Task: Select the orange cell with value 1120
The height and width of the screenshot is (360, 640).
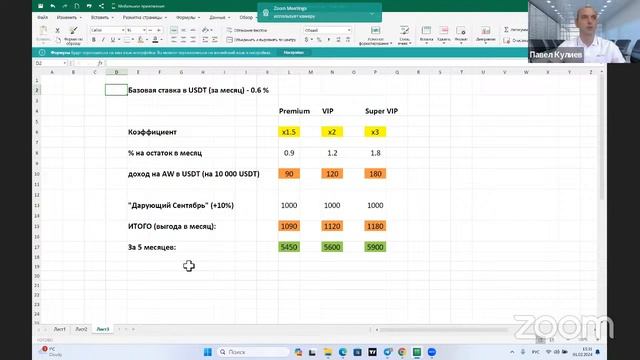Action: [332, 226]
